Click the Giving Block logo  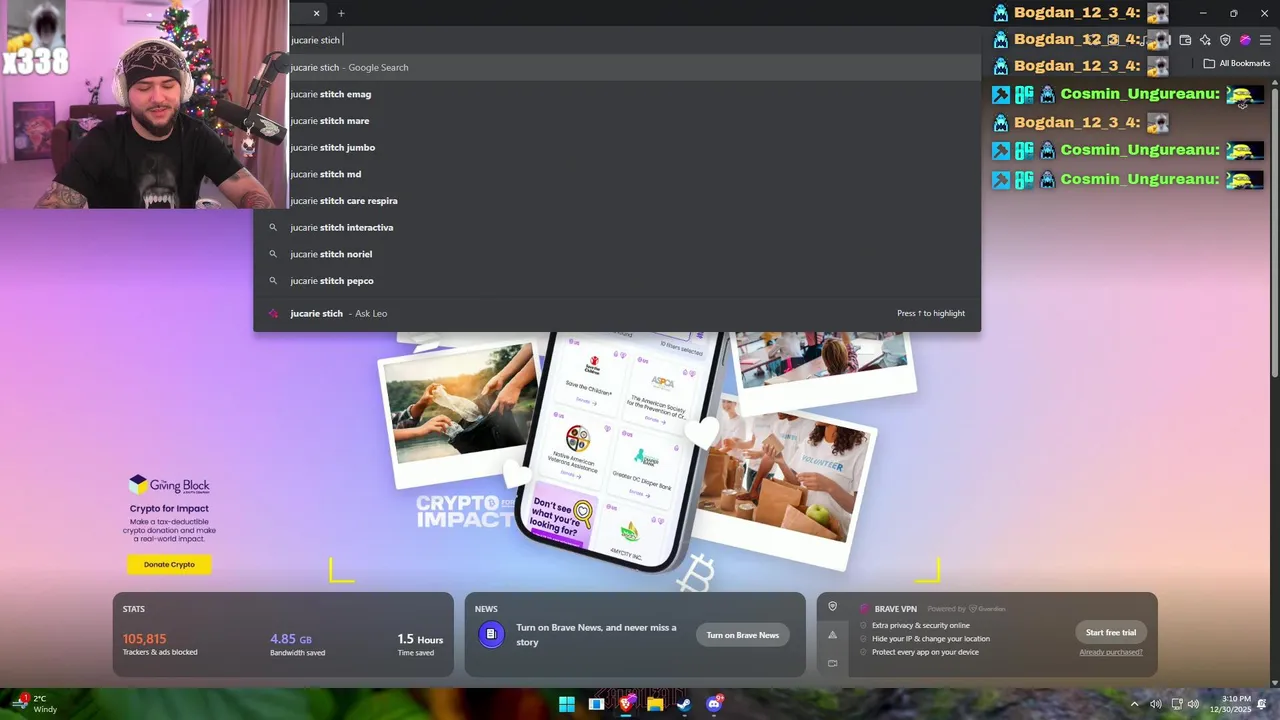169,485
